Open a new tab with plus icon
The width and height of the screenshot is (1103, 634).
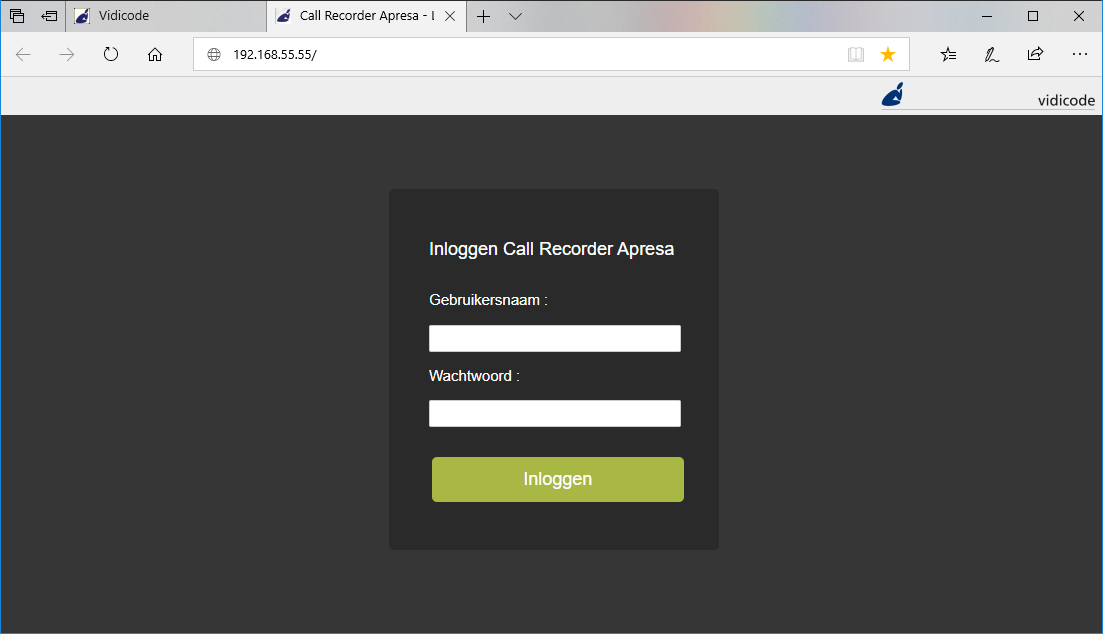tap(483, 16)
